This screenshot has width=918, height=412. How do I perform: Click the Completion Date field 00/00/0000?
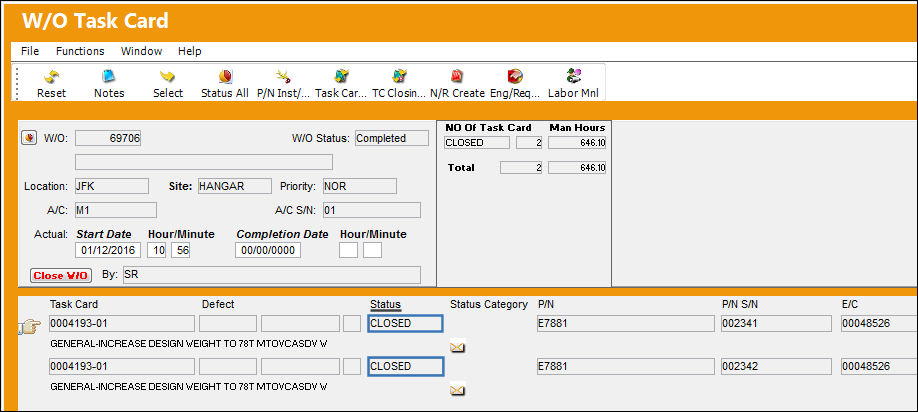268,250
